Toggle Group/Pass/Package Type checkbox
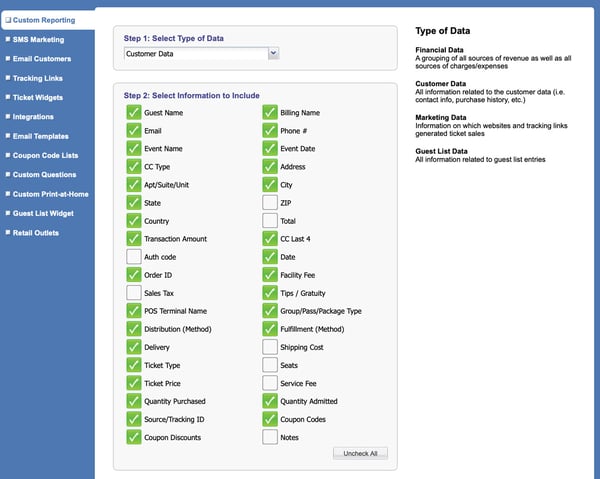 (270, 311)
